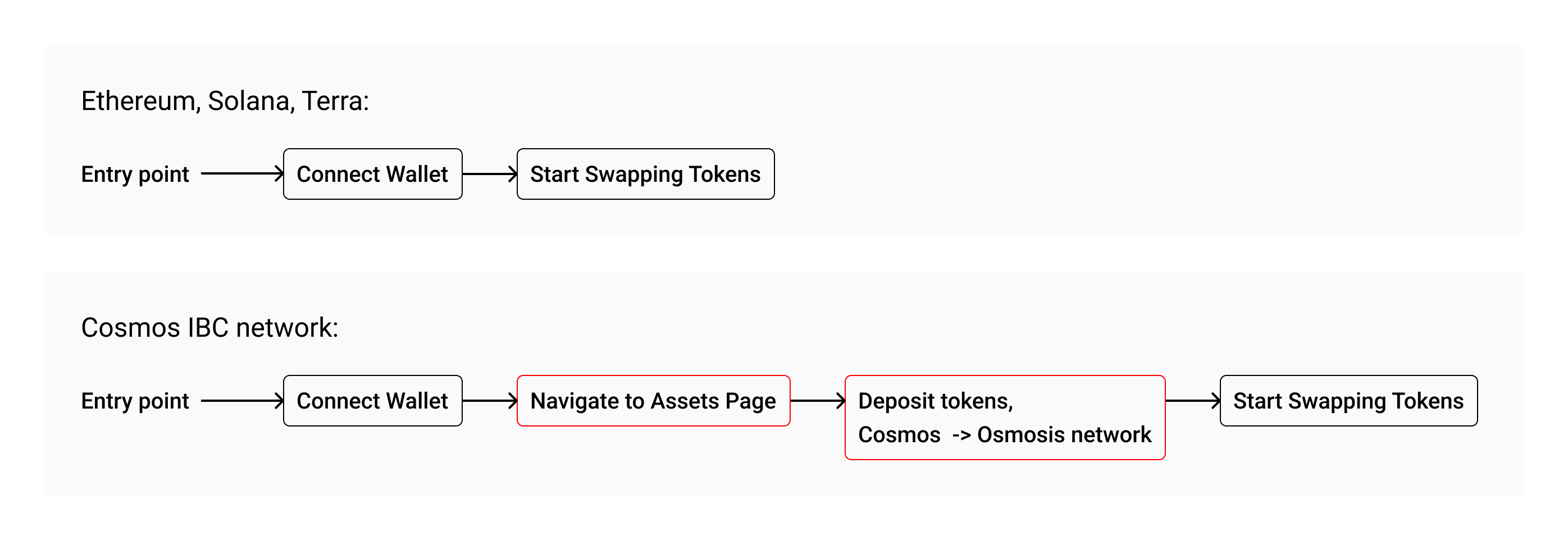Click the red Navigate to Assets Page box
Screen dimensions: 1568x541
click(654, 401)
